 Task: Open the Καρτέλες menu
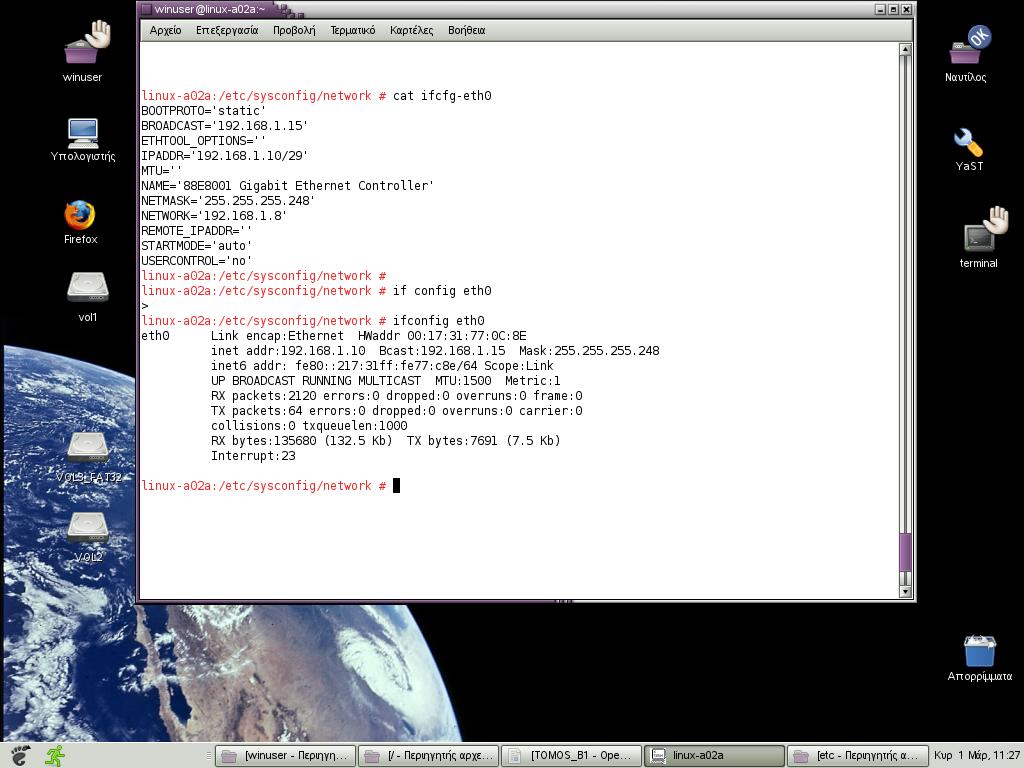tap(411, 30)
